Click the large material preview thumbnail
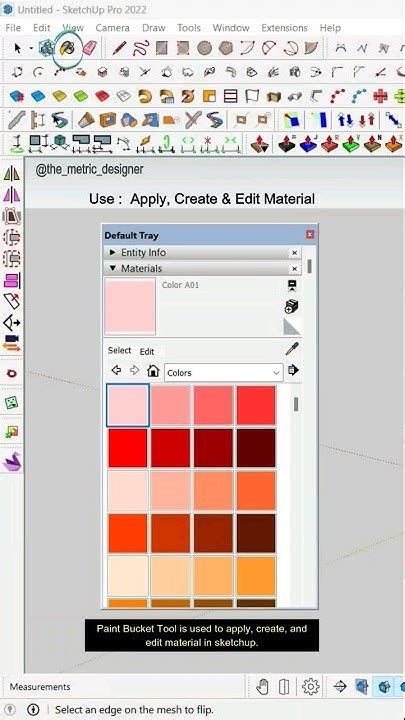 [130, 306]
